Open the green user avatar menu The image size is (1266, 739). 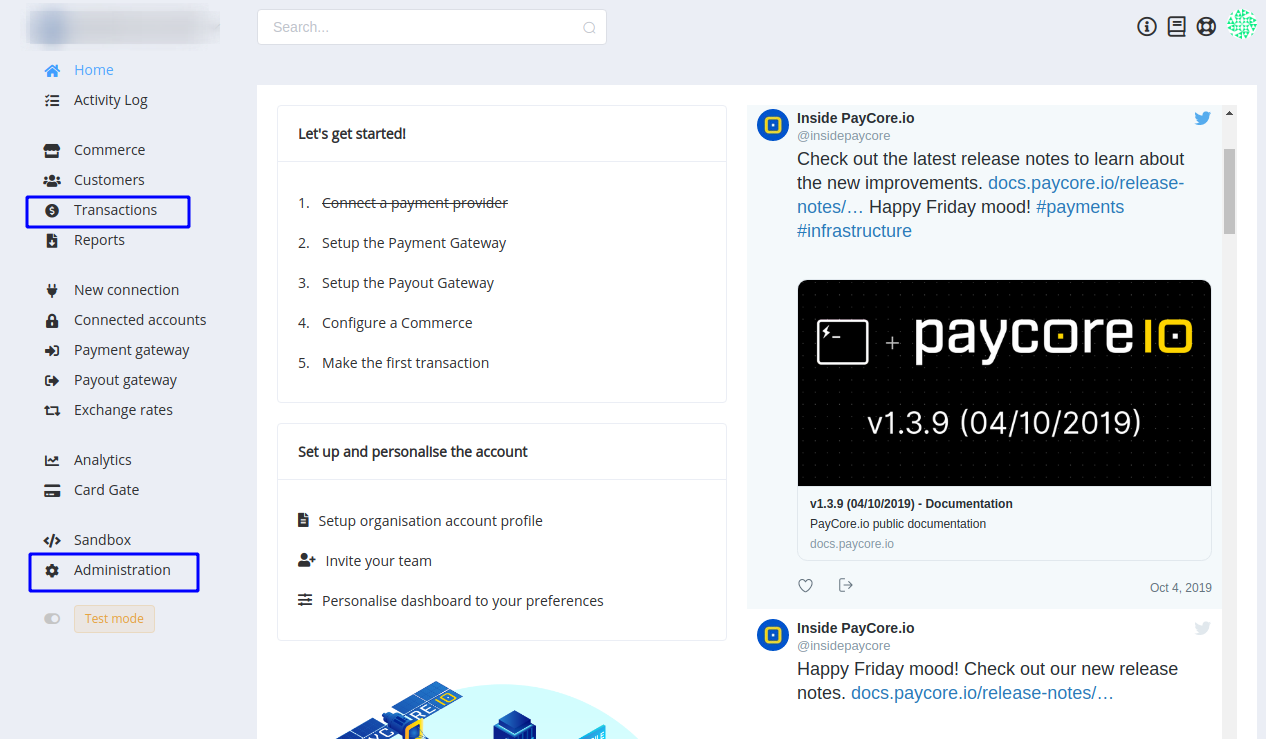pos(1242,25)
